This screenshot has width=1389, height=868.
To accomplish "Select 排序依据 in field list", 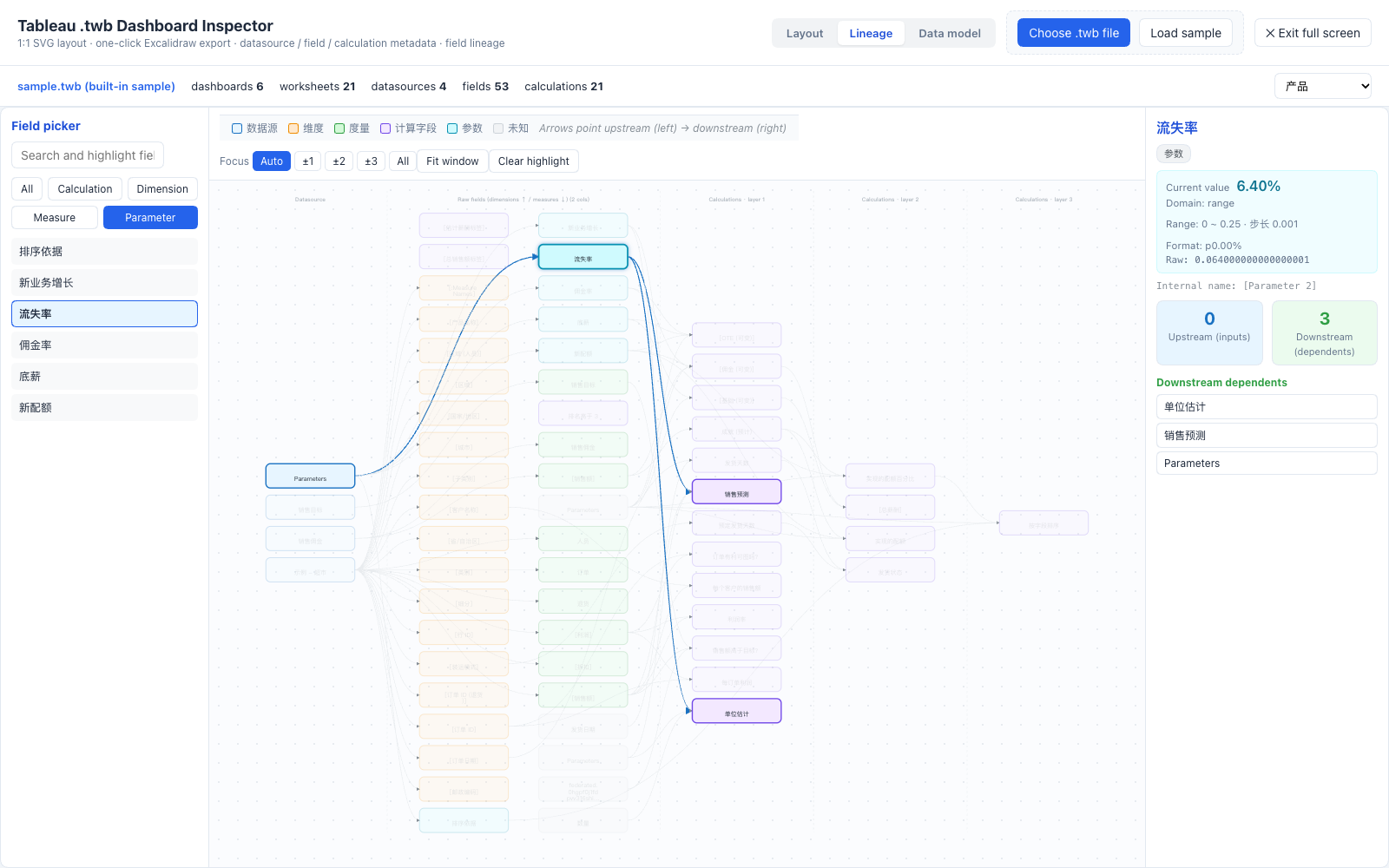I will pyautogui.click(x=104, y=252).
